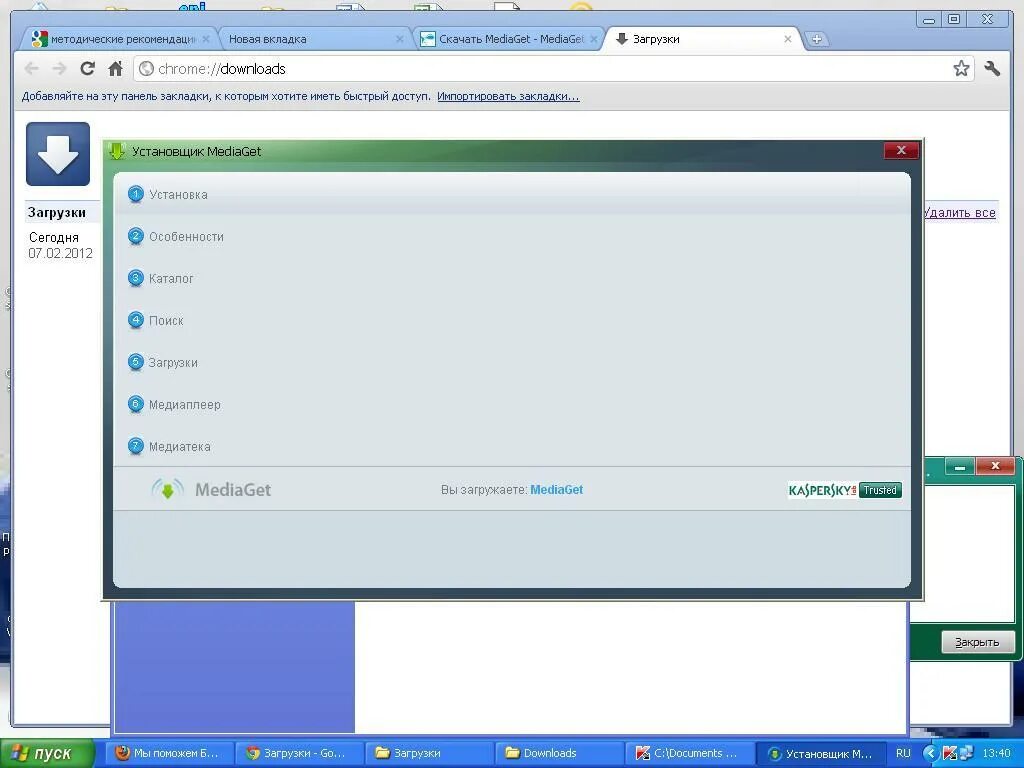
Task: Click 'Импортировать закладки...' link
Action: click(x=508, y=97)
